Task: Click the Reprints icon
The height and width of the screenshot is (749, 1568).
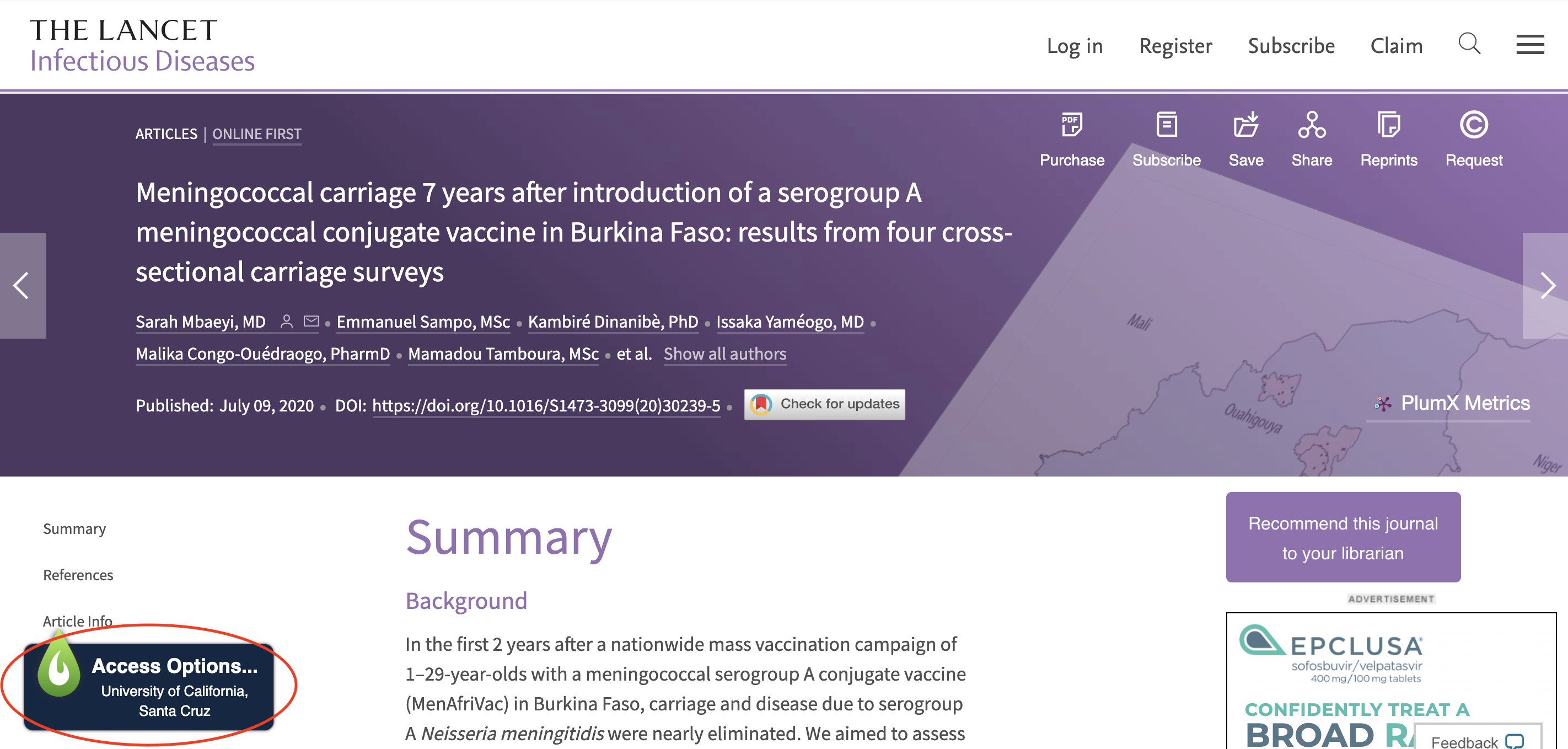Action: (1388, 125)
